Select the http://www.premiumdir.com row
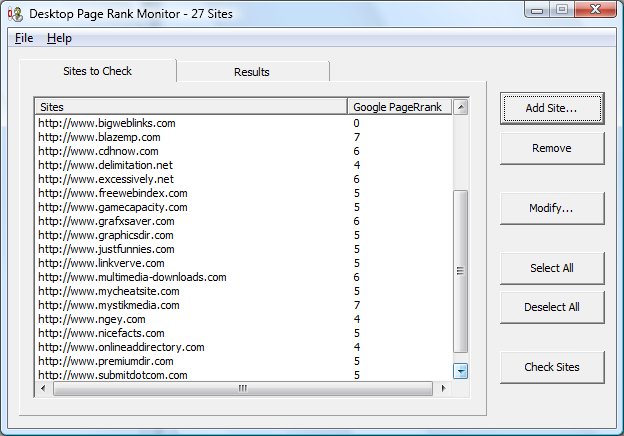 [x=244, y=361]
